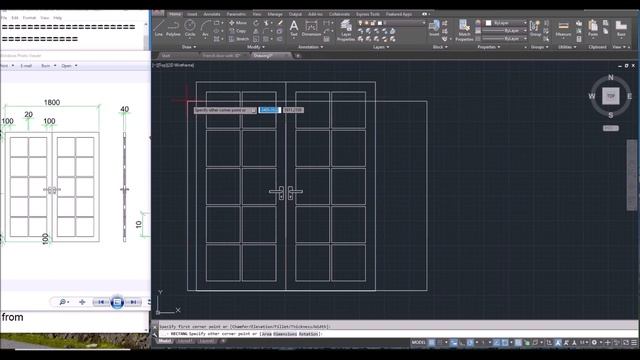Click the Insert block tool
The image size is (640, 360).
pos(434,28)
